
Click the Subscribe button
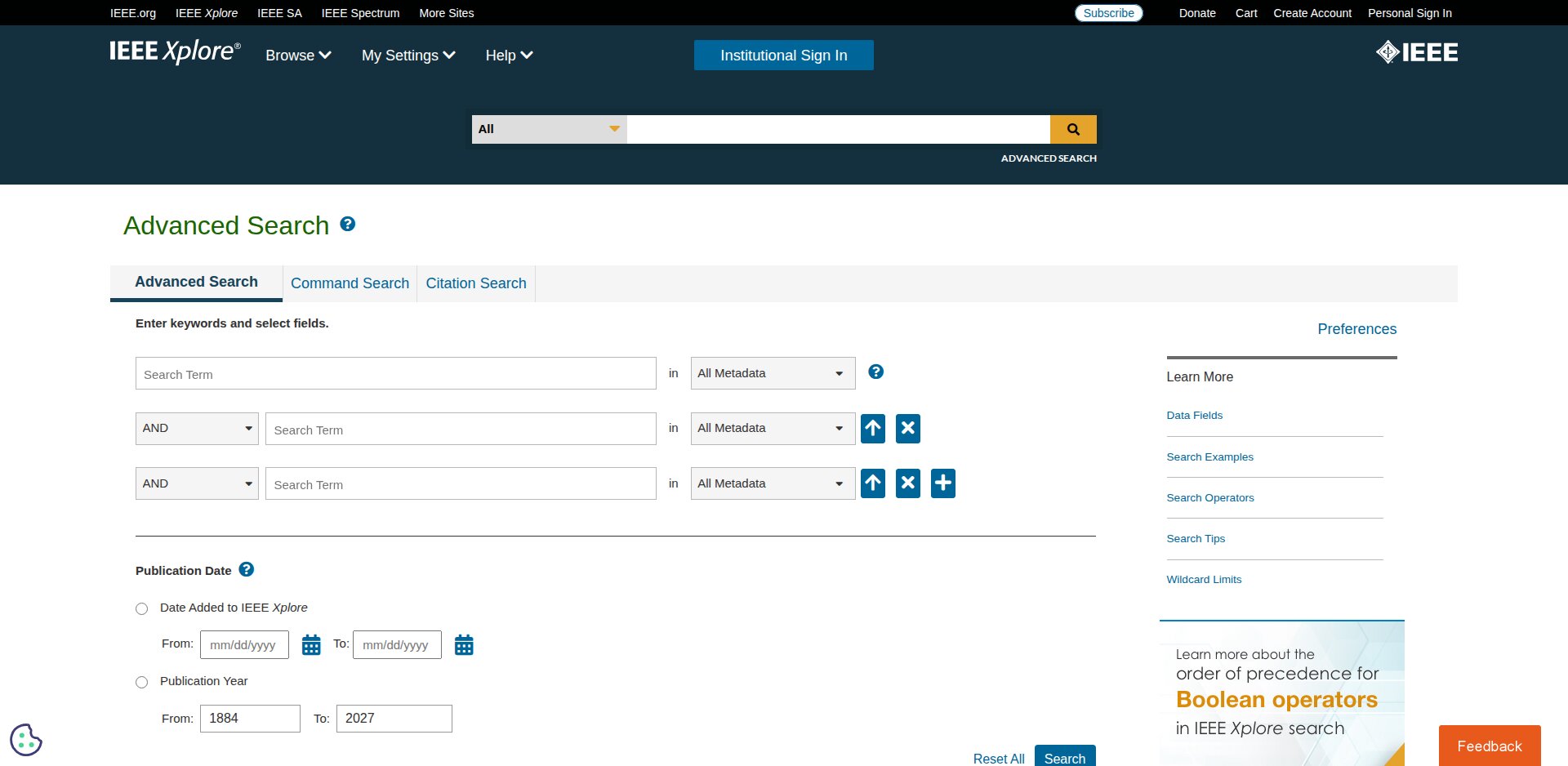1108,13
